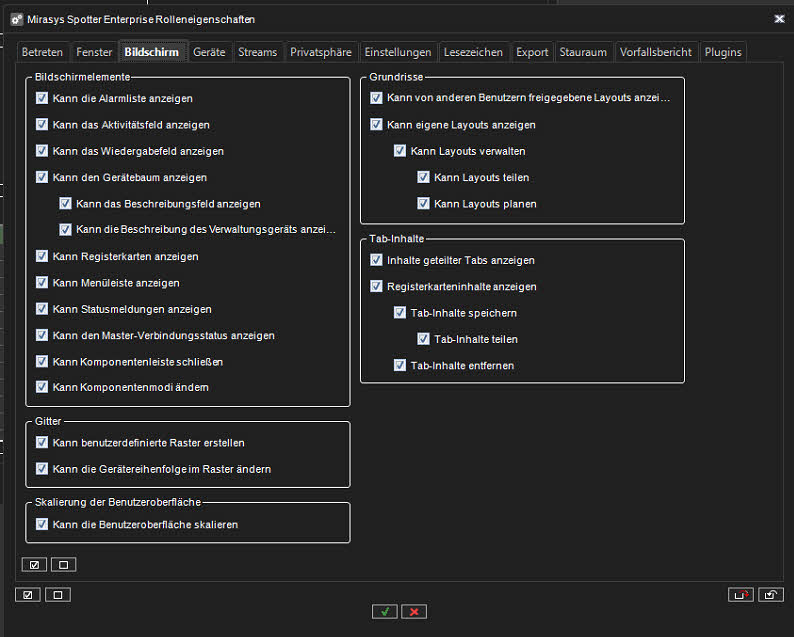Viewport: 794px width, 637px height.
Task: Click the green checkmark confirm button
Action: 384,611
